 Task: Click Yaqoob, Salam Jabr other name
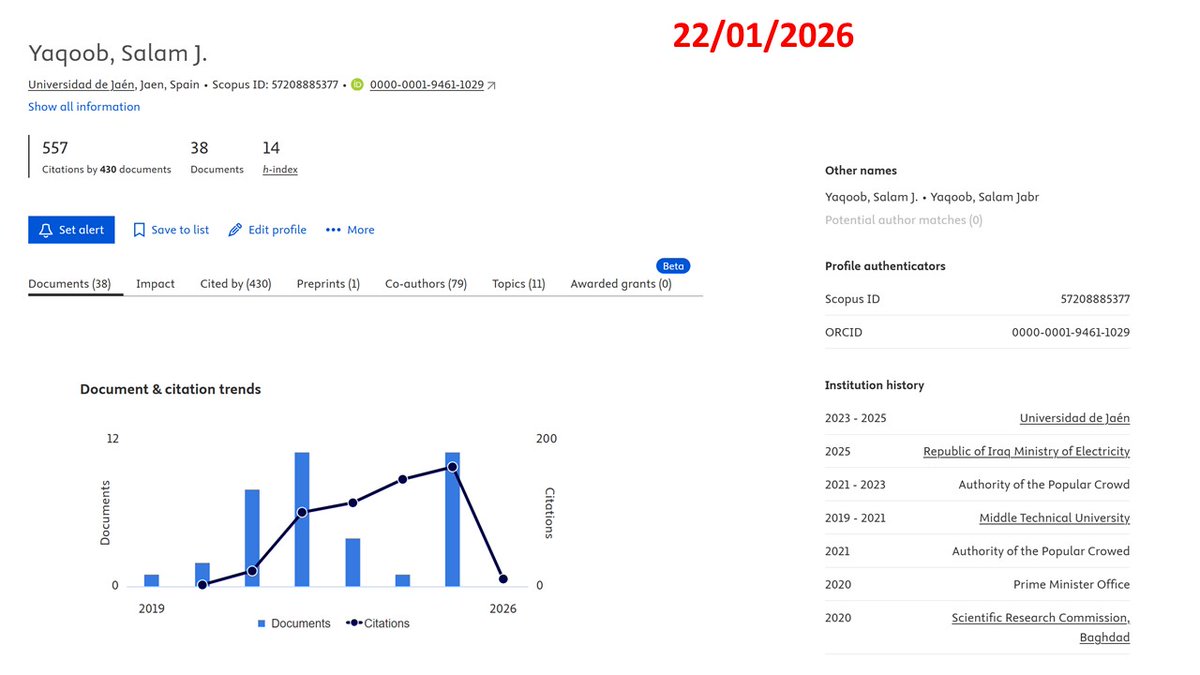coord(985,197)
